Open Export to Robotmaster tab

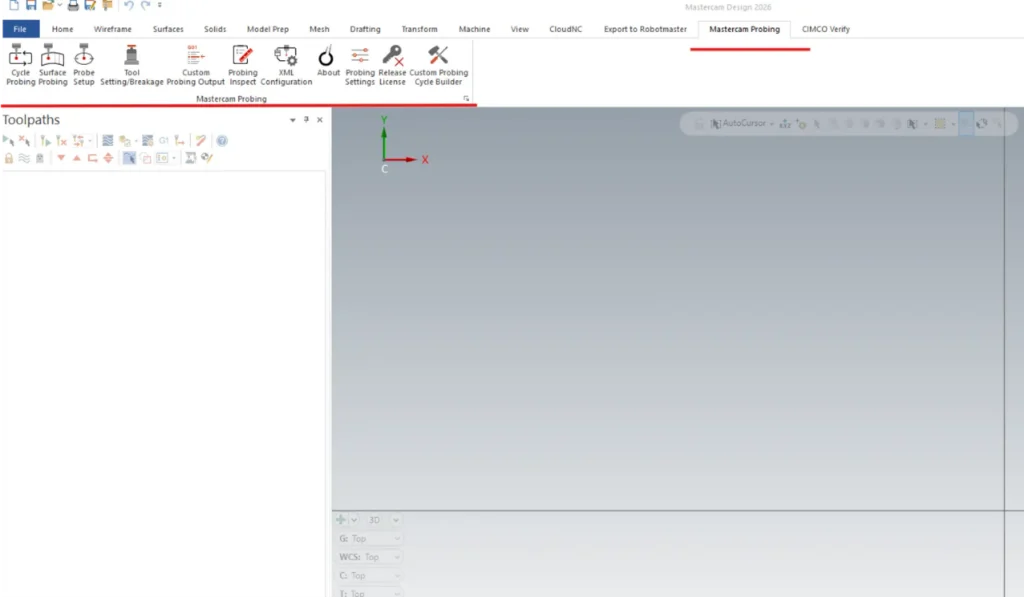(x=645, y=29)
